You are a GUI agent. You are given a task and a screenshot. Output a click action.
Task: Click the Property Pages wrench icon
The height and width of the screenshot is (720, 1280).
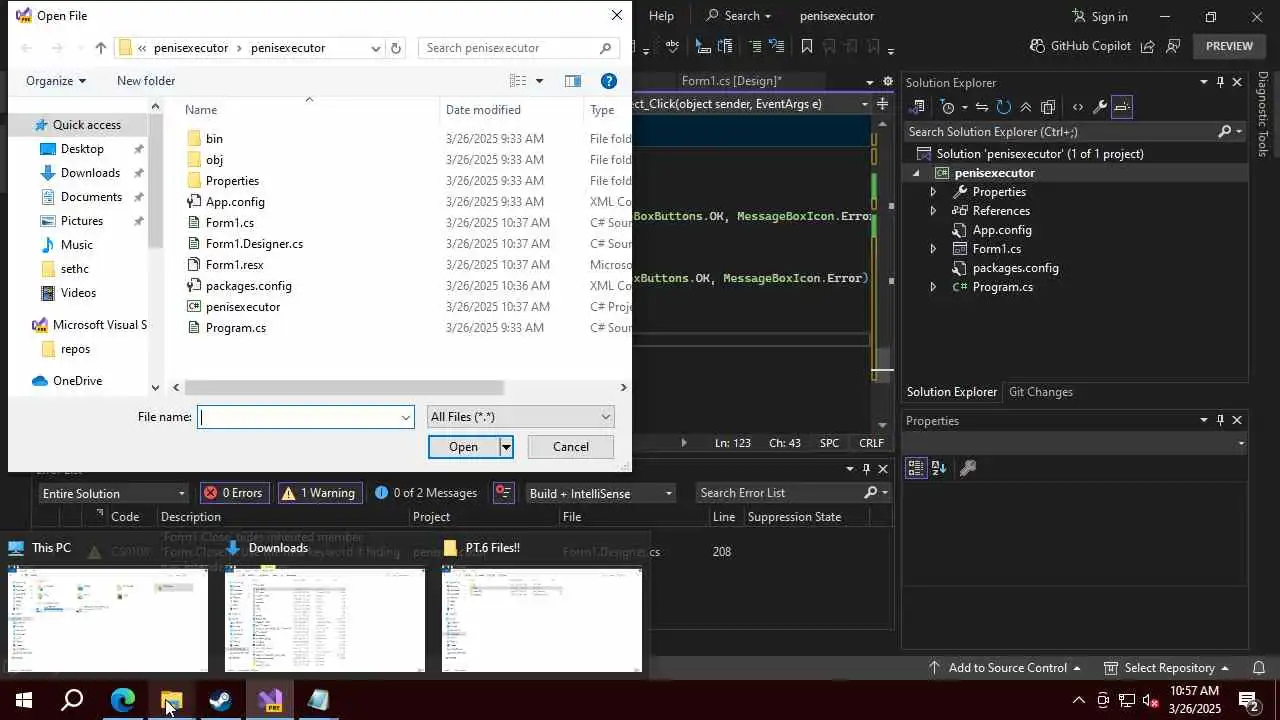(x=967, y=468)
